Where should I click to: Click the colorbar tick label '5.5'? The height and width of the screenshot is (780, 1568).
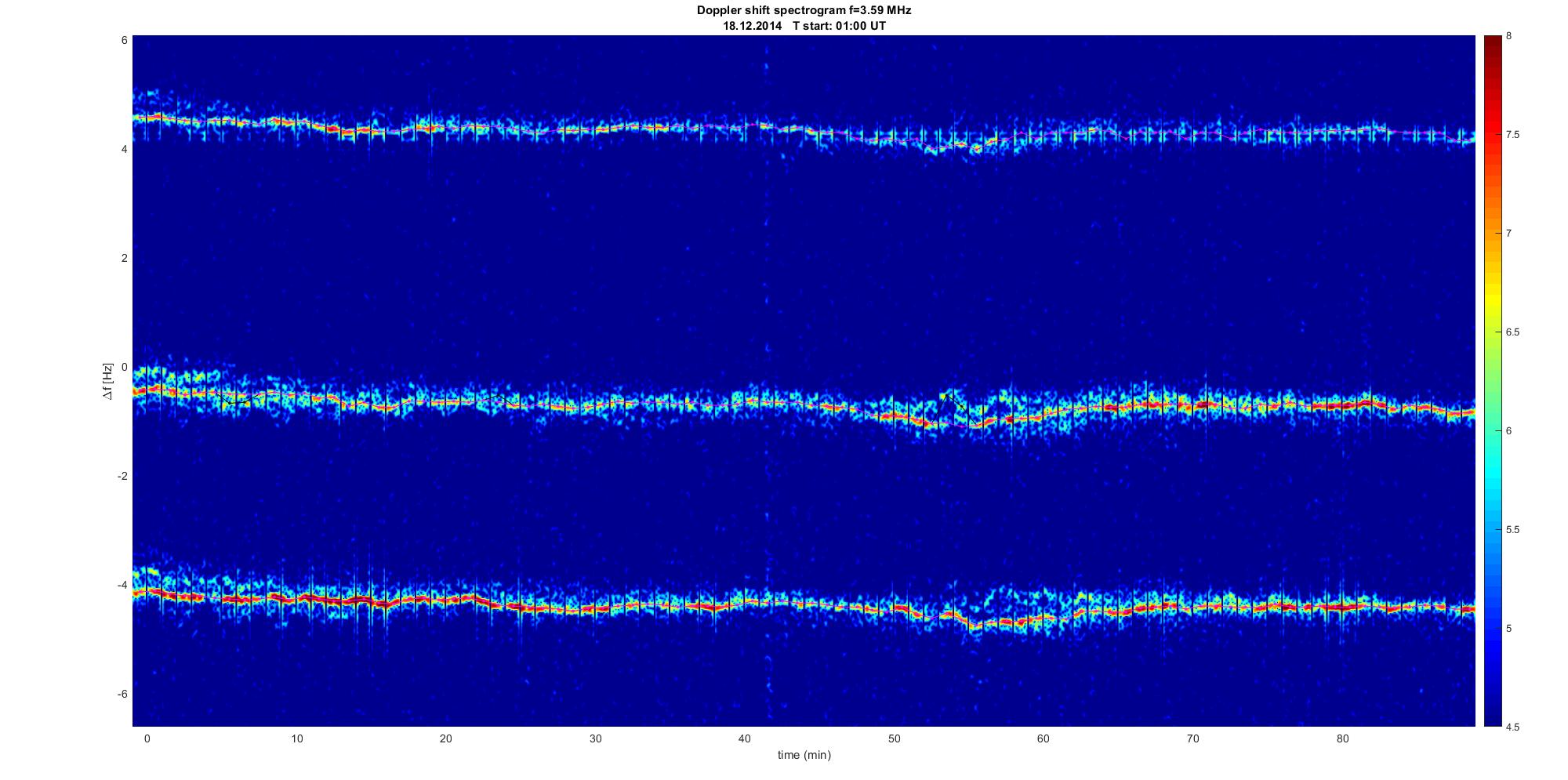pos(1512,530)
